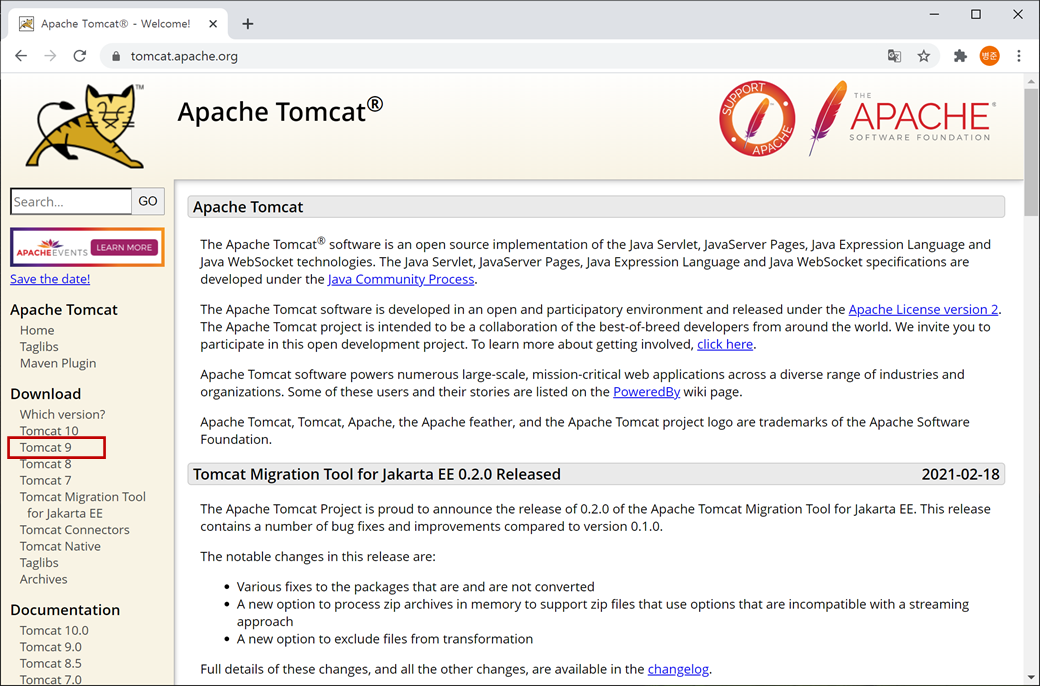The image size is (1040, 686).
Task: Follow the PoweredBy wiki link
Action: point(646,392)
